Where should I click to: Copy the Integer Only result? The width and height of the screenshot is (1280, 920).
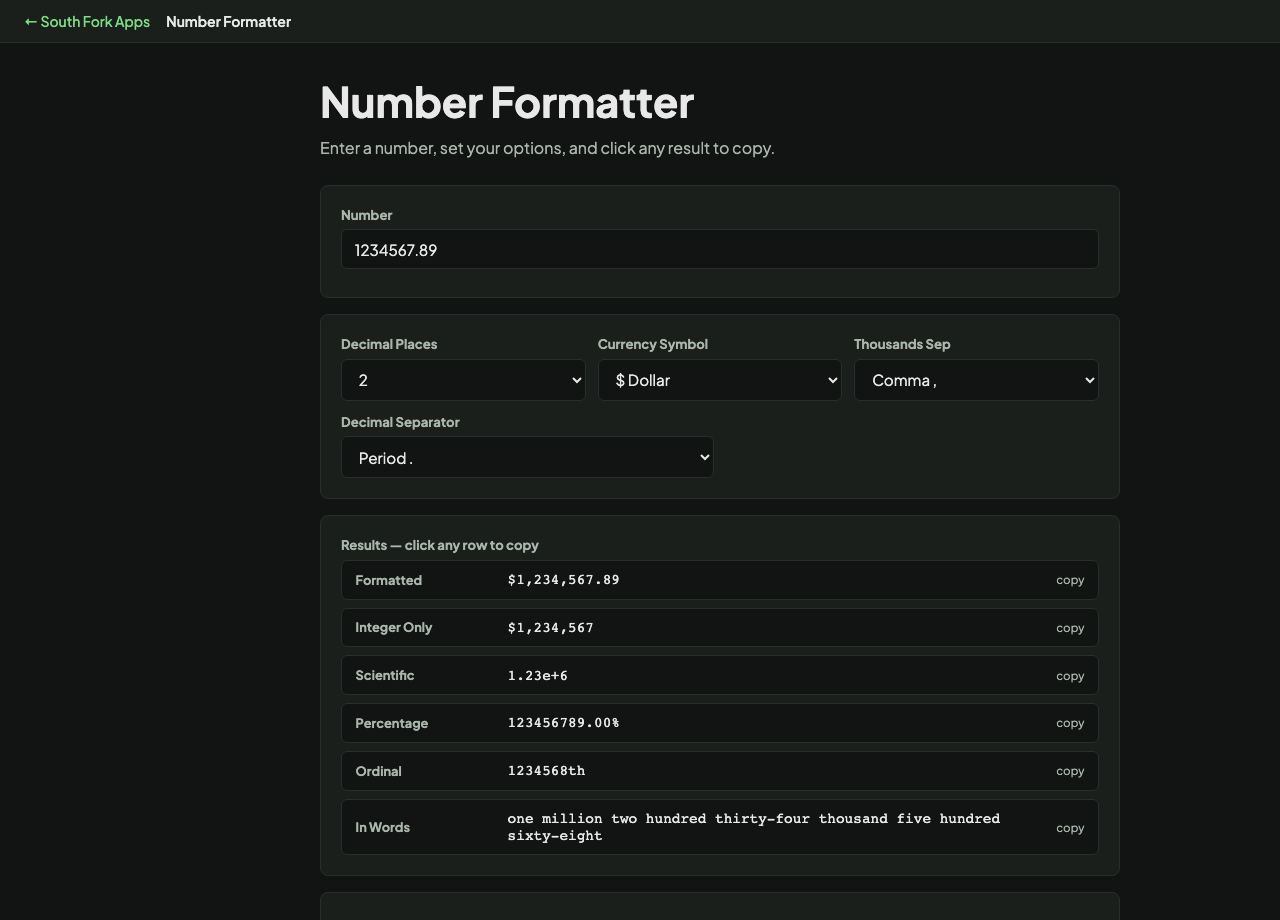[1070, 628]
